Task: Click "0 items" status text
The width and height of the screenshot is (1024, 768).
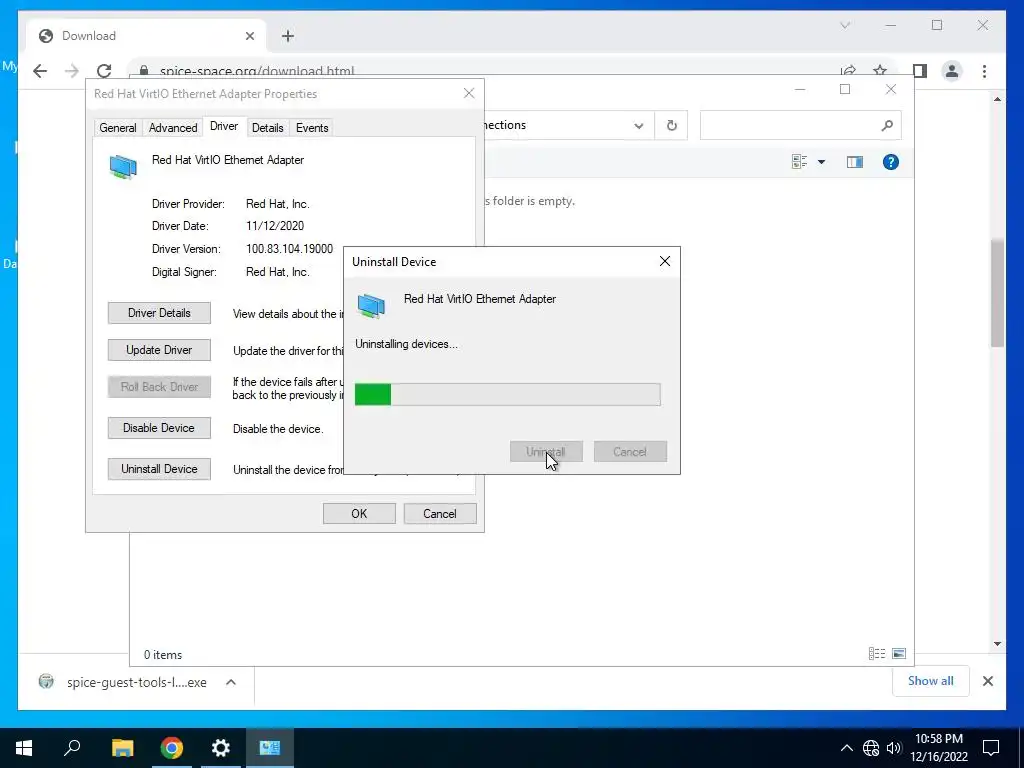Action: tap(163, 654)
